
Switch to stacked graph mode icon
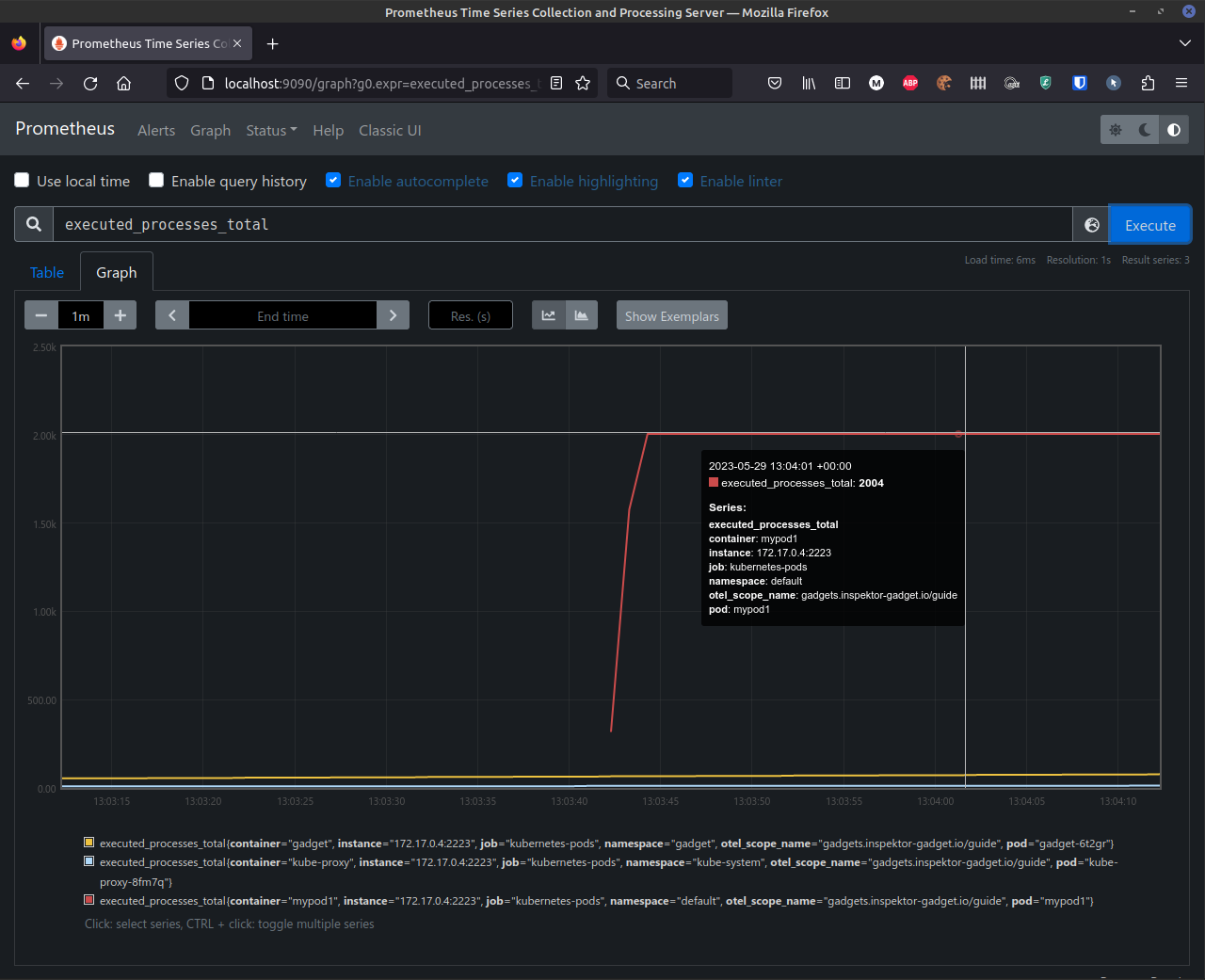pyautogui.click(x=582, y=315)
